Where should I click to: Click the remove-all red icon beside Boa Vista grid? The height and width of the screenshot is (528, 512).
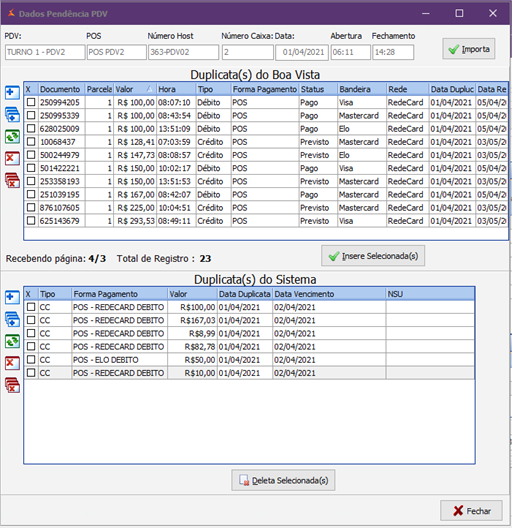pos(12,180)
